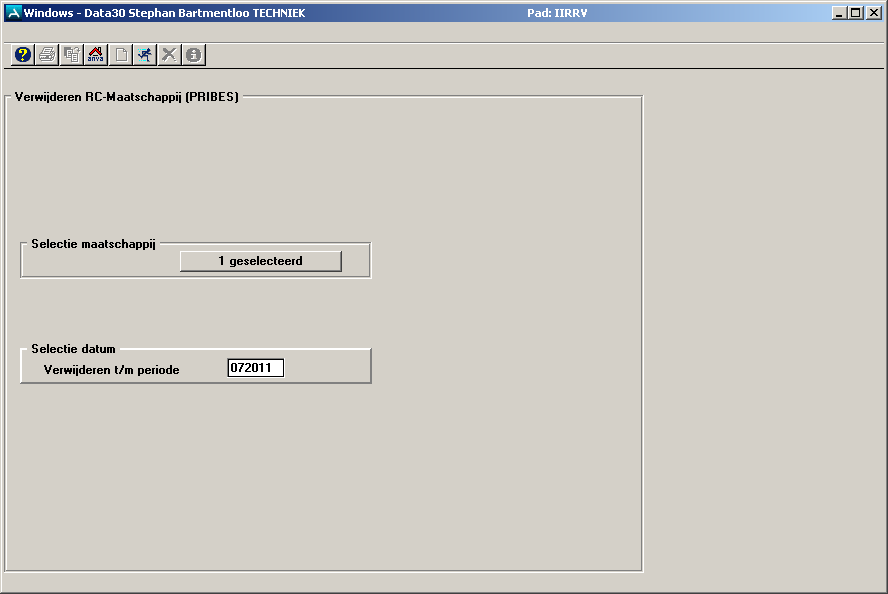
Task: Minimize the Data30 window
Action: [x=838, y=13]
